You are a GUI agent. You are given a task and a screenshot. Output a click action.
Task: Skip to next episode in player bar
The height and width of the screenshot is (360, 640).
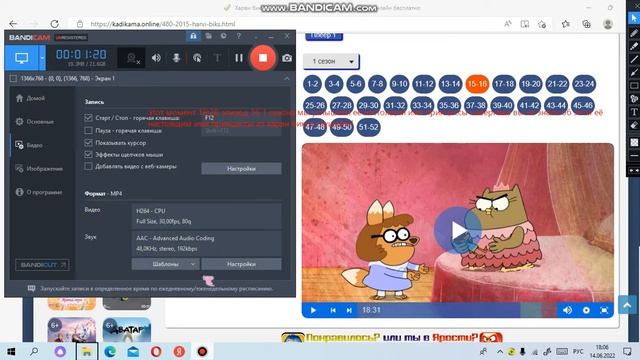(x=349, y=310)
